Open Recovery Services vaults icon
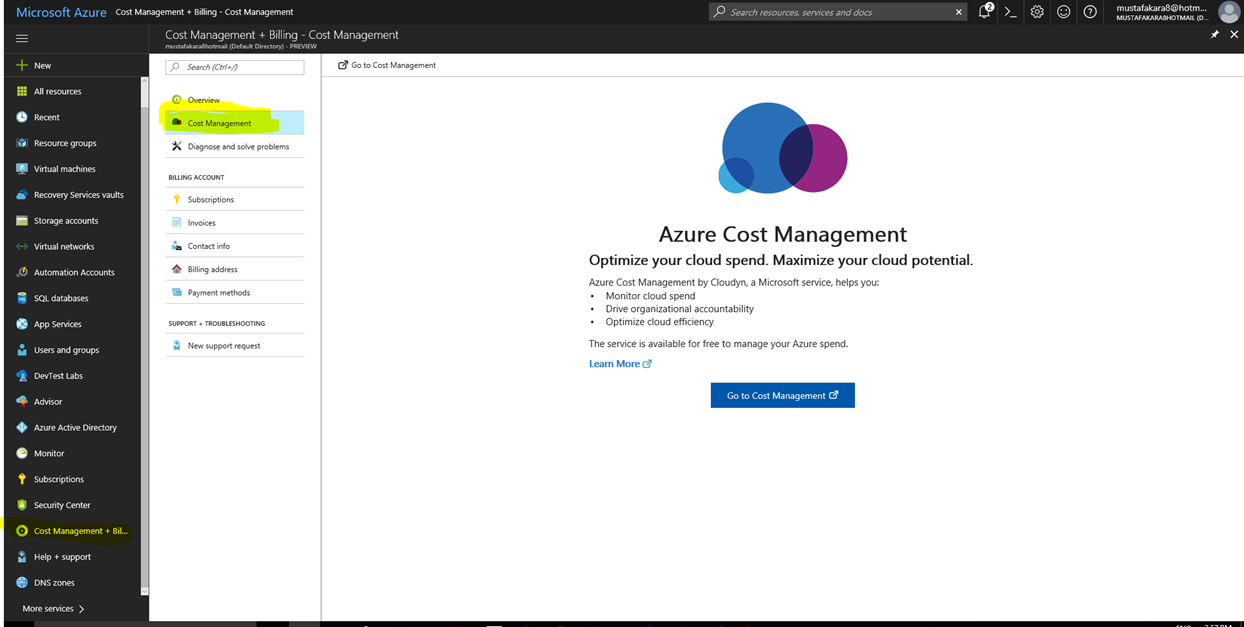This screenshot has width=1244, height=627. point(22,195)
